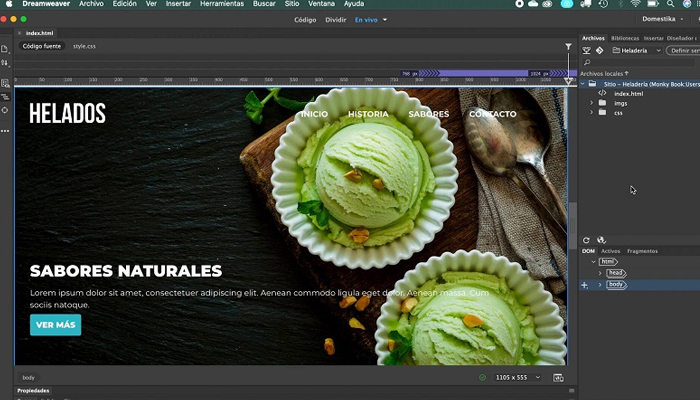Click File Management arrows icon in left toolbar
700x400 pixels.
pos(5,63)
